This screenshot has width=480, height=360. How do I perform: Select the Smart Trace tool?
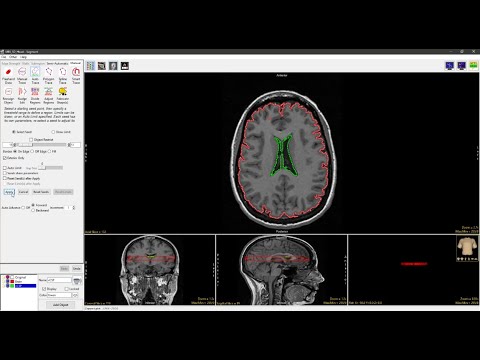tap(76, 76)
